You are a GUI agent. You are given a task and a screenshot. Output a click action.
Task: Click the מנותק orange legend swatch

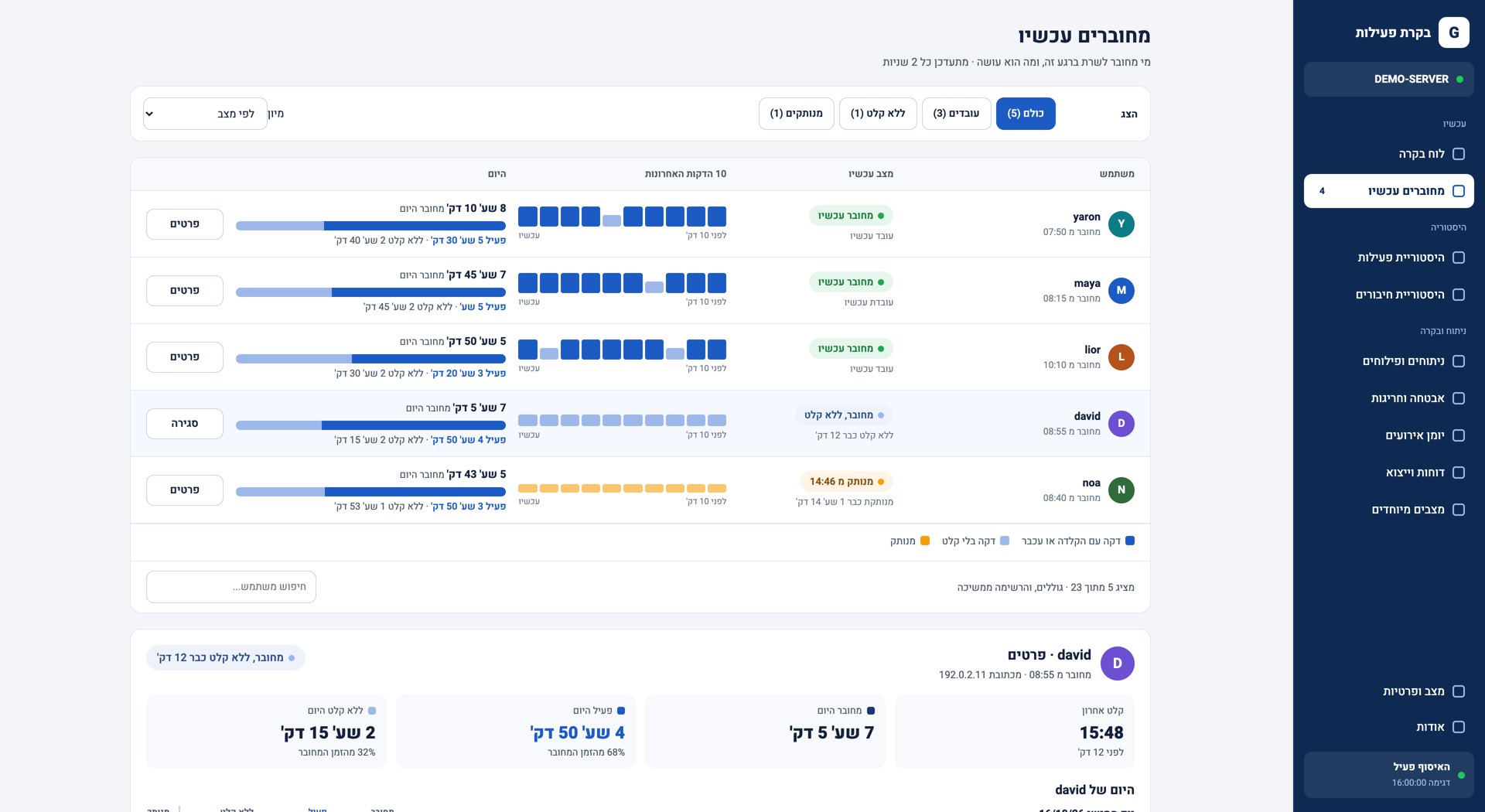tap(925, 541)
